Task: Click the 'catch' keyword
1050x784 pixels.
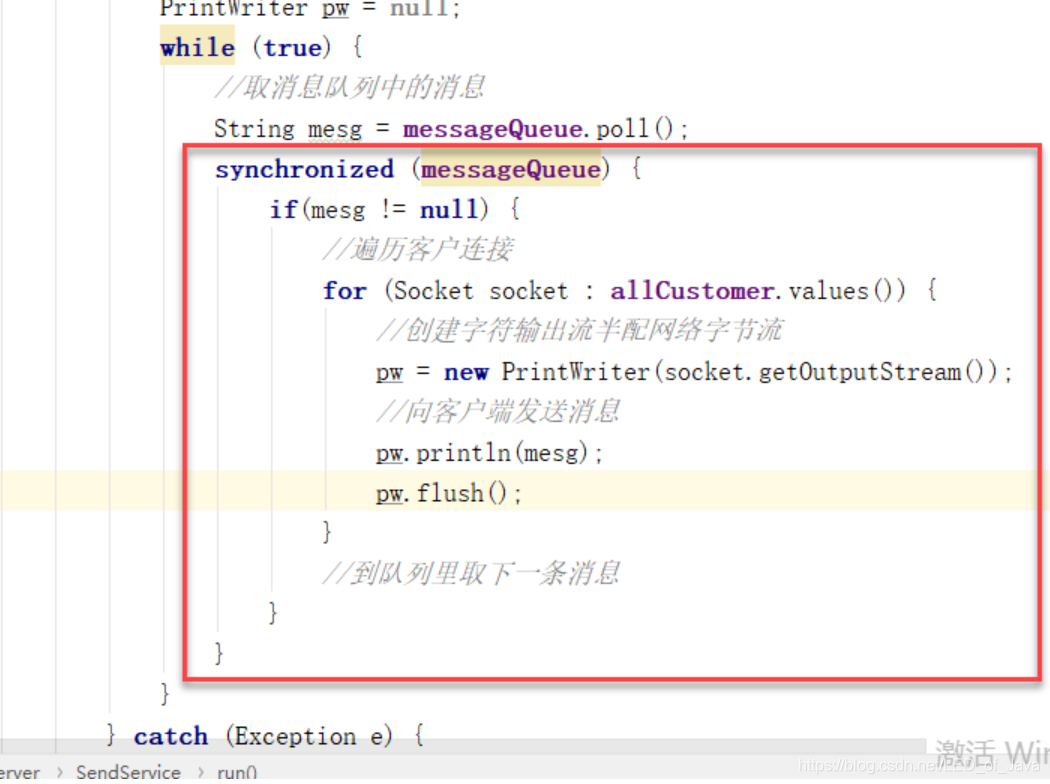Action: [171, 736]
